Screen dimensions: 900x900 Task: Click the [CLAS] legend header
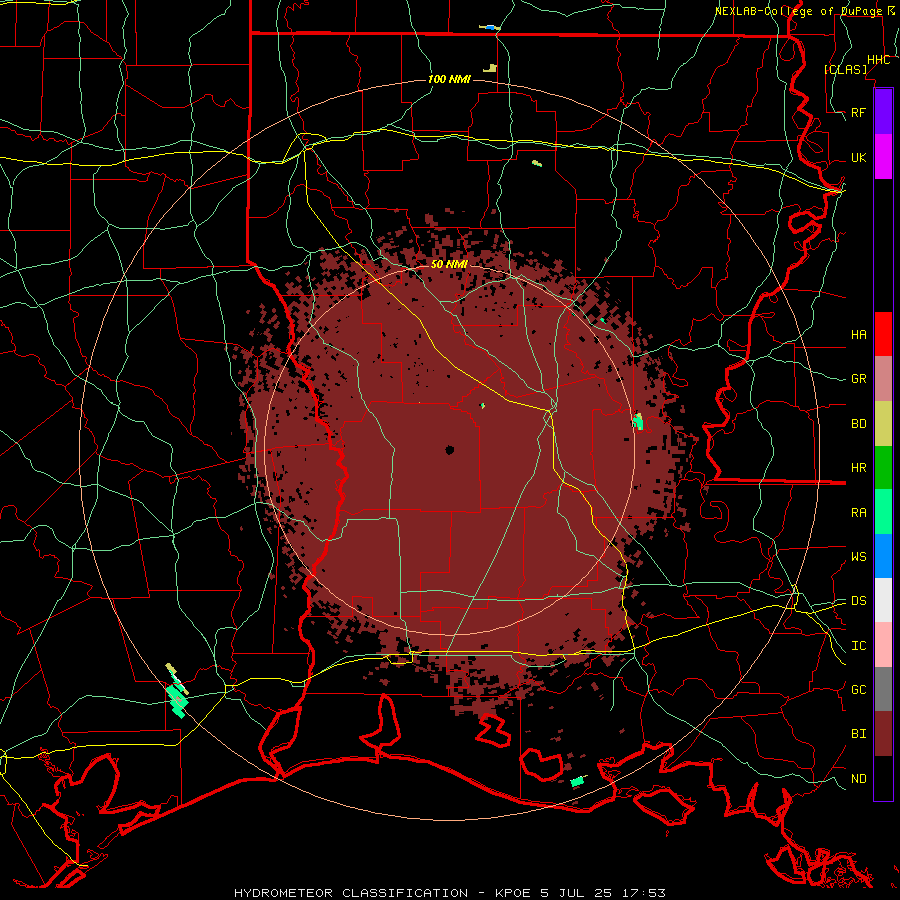pyautogui.click(x=845, y=69)
